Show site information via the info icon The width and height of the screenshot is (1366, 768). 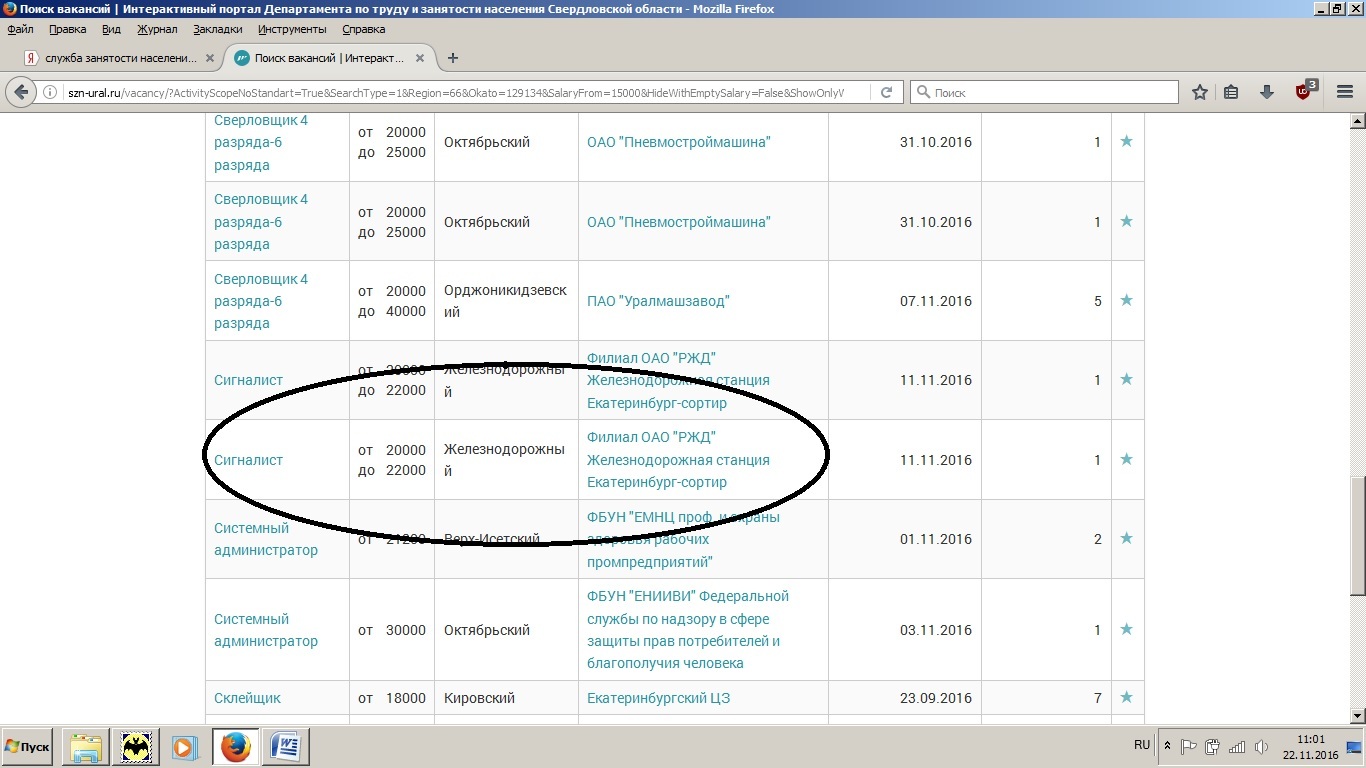tap(50, 92)
